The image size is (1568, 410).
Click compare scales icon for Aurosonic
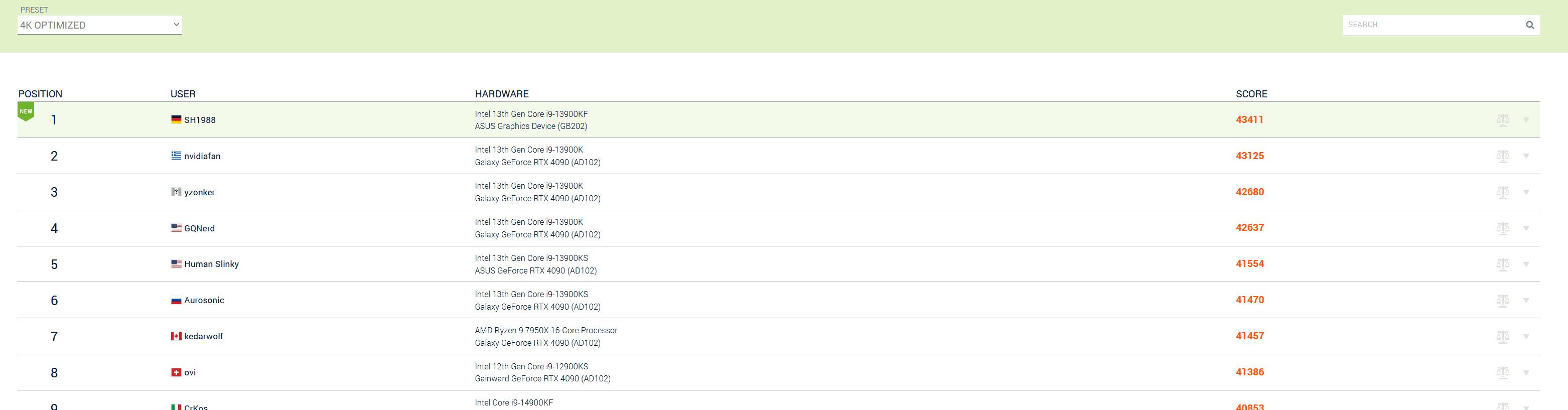point(1502,300)
